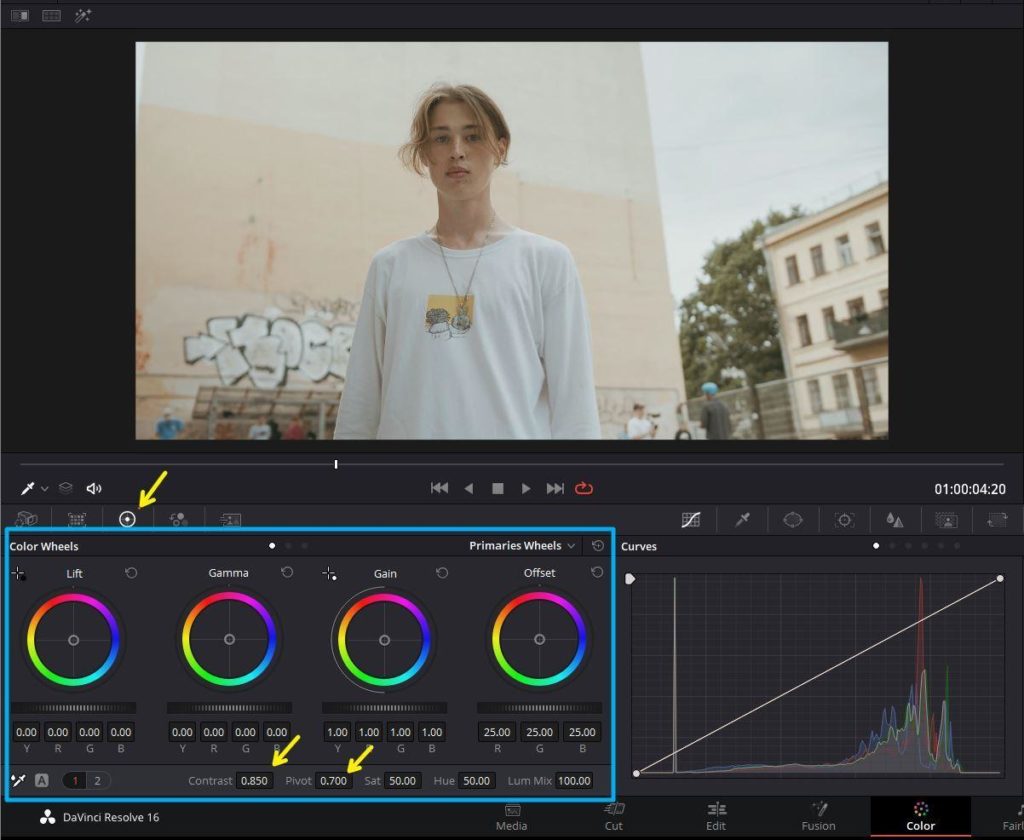The width and height of the screenshot is (1024, 840).
Task: Toggle the image wipe split view icon
Action: 20,16
